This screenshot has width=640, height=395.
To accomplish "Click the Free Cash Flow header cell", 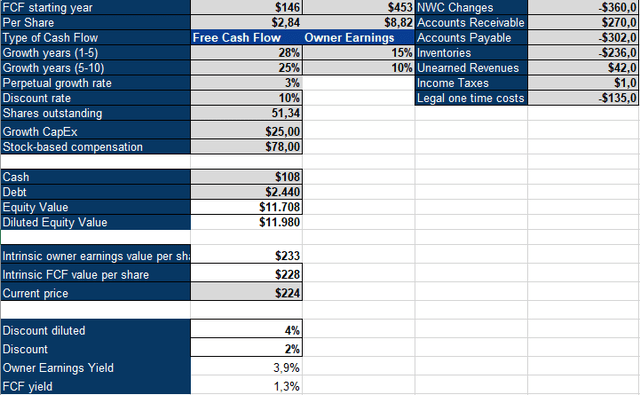I will pyautogui.click(x=246, y=38).
